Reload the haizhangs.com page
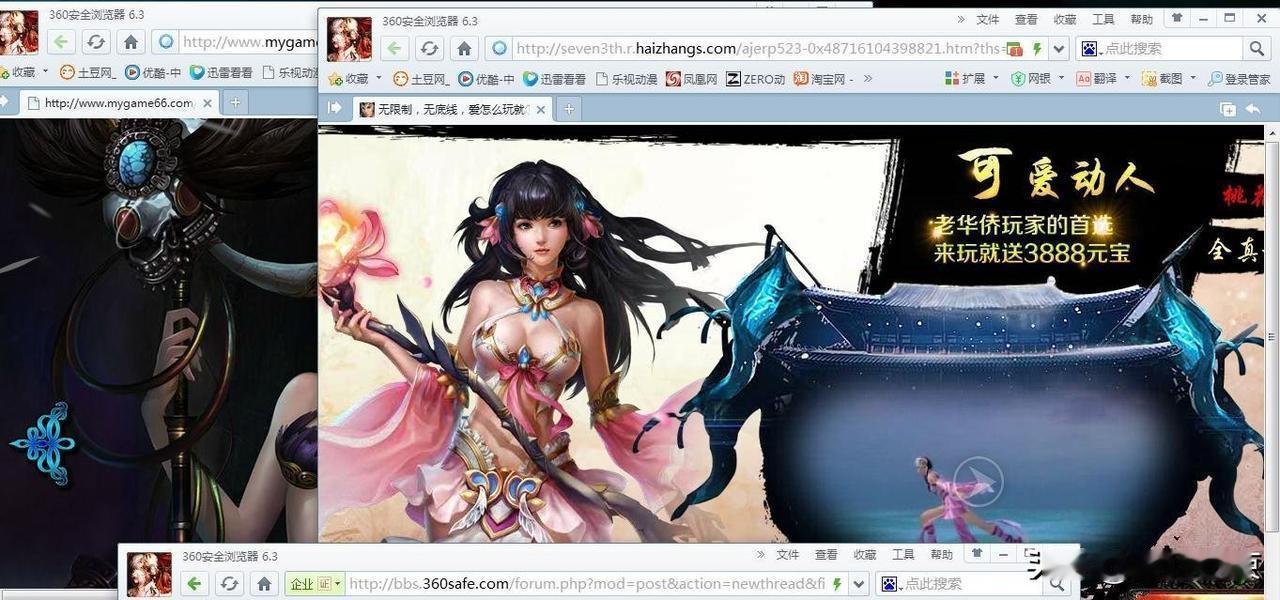 (x=429, y=48)
